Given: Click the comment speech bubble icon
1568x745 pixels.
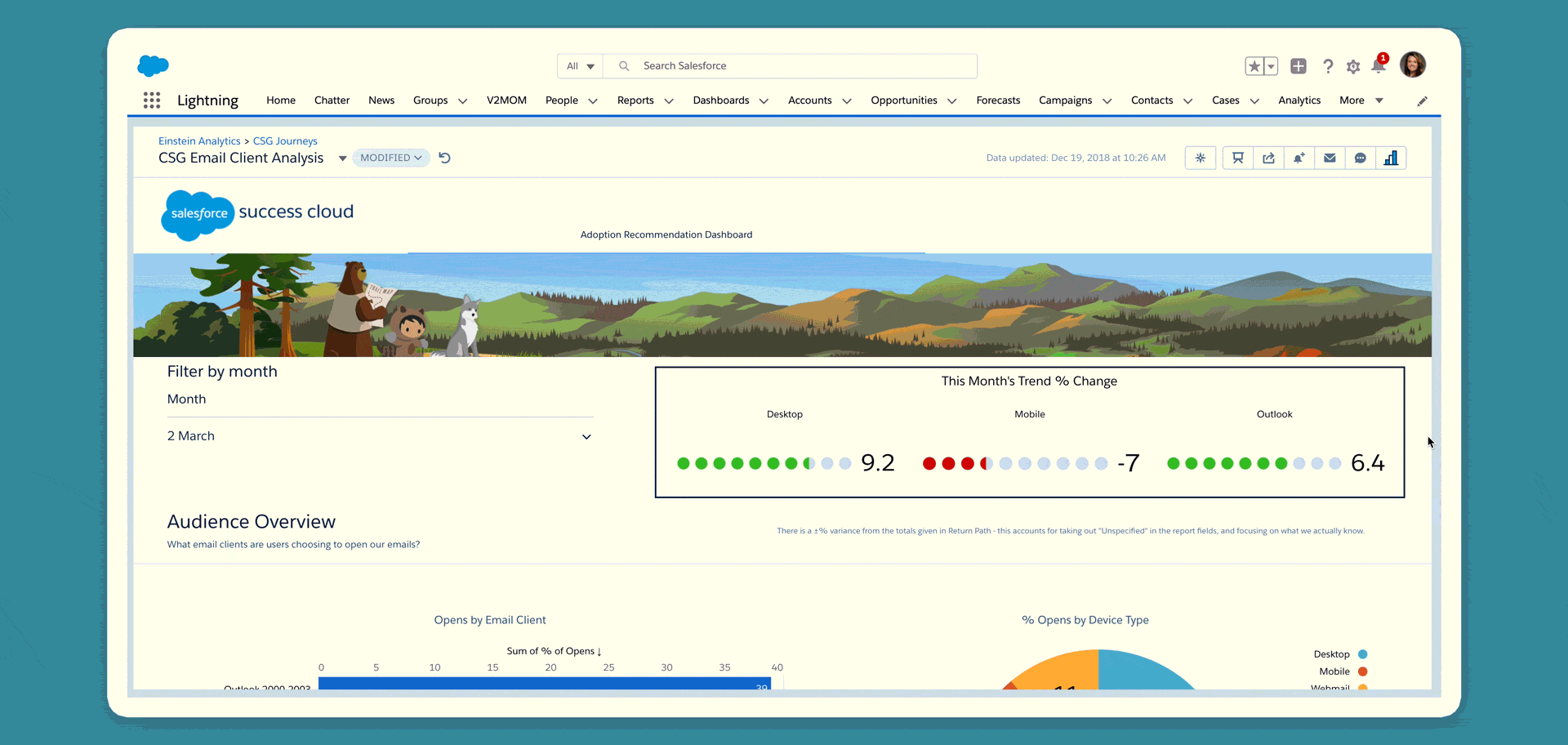Looking at the screenshot, I should point(1360,158).
